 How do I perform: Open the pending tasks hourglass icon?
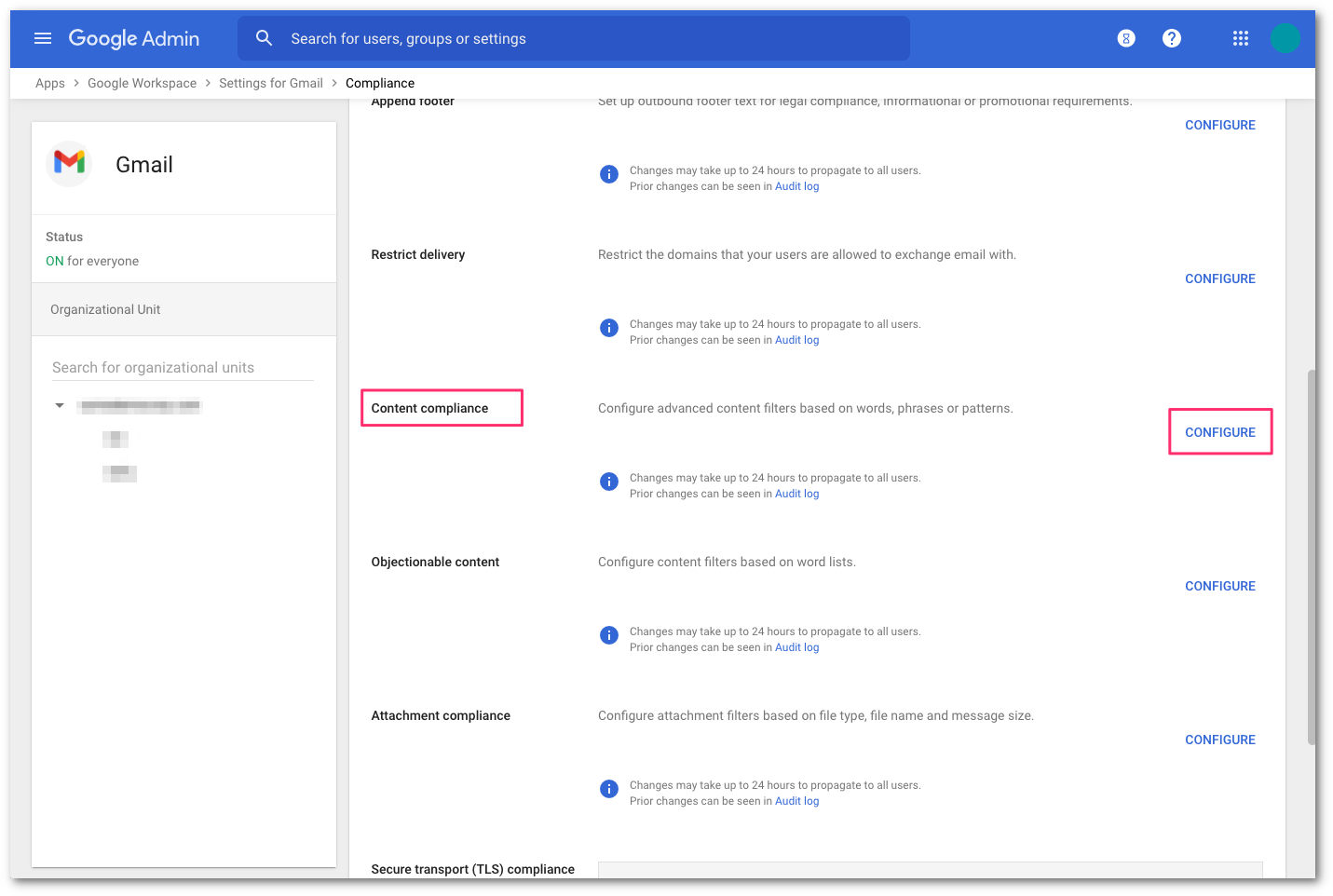click(1126, 38)
